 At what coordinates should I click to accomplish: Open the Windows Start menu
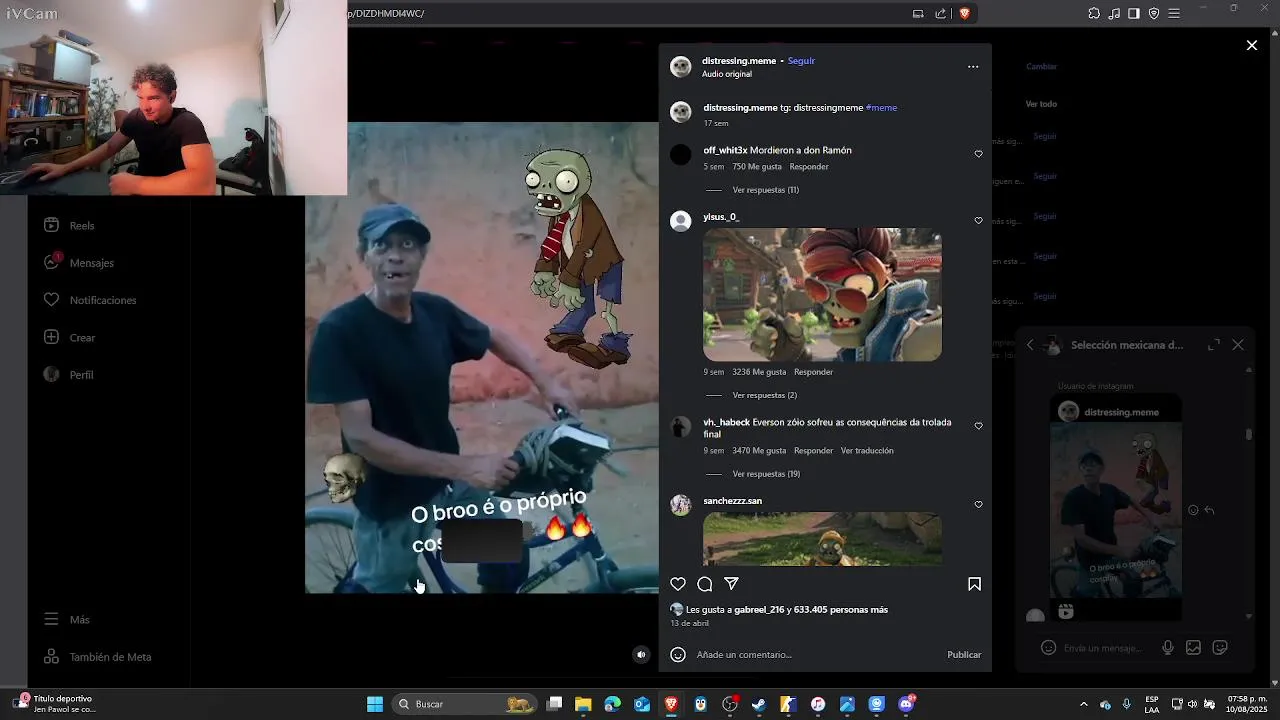[375, 704]
